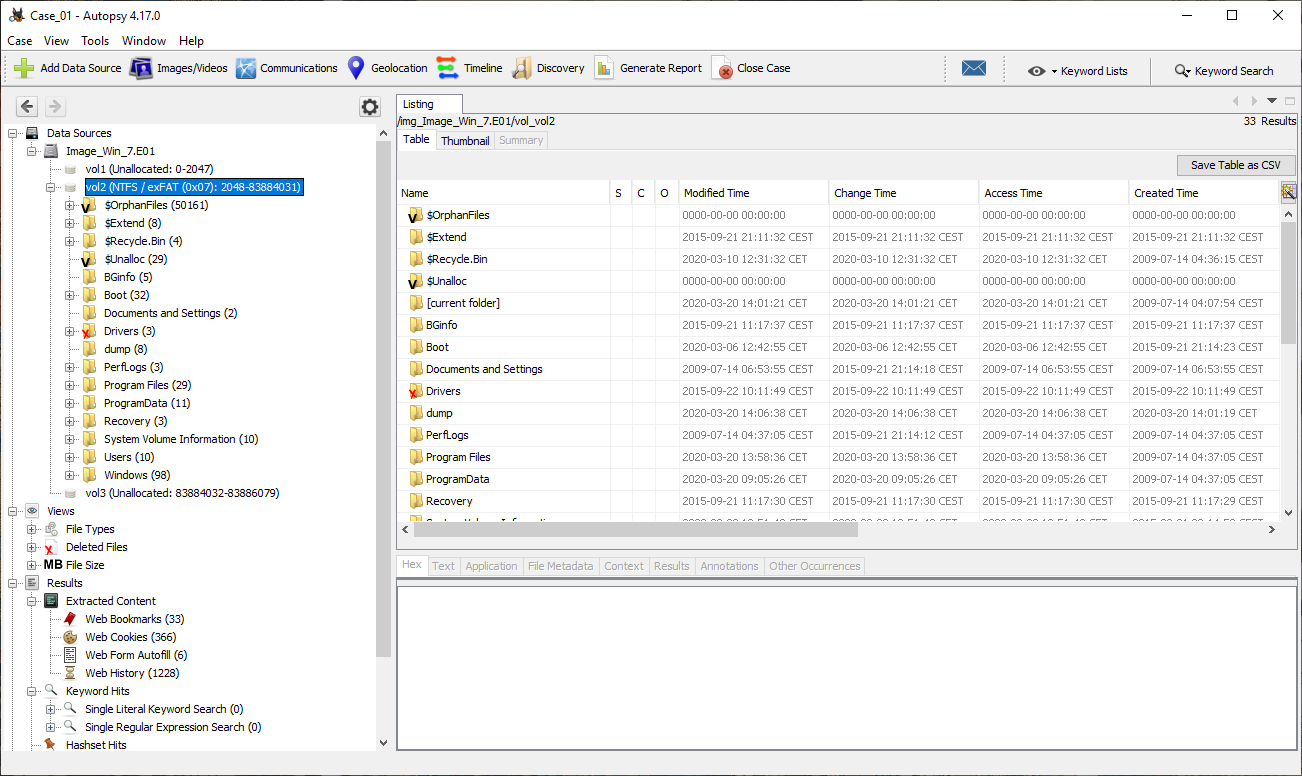Select the PerfLogs row in the table

click(838, 435)
